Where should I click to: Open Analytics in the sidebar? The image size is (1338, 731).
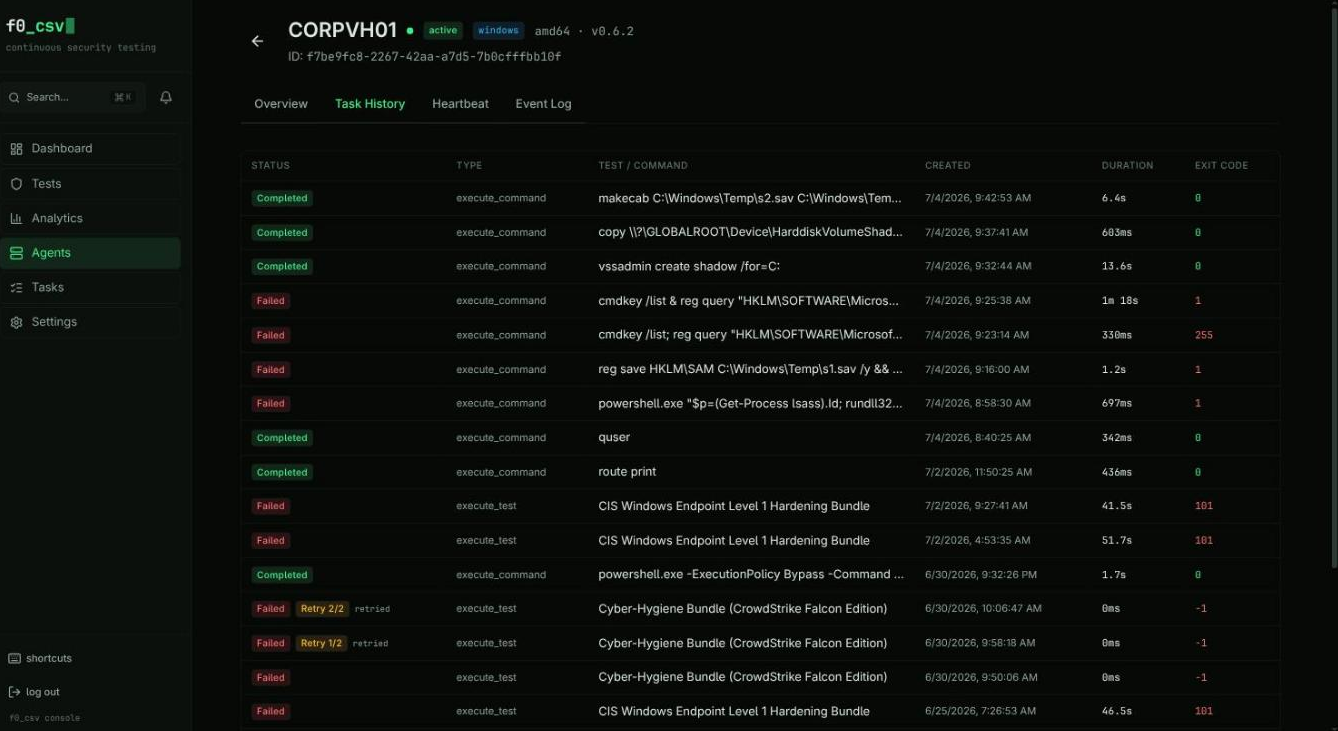(91, 218)
